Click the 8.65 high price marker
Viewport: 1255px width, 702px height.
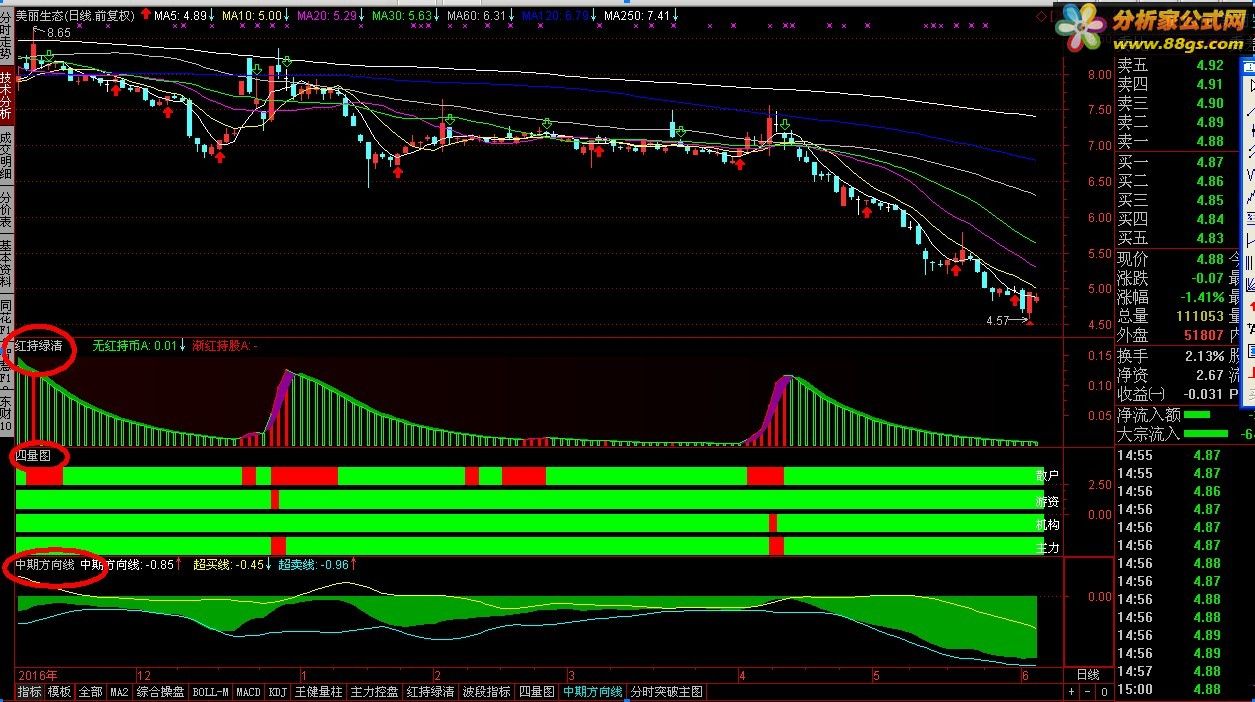(58, 33)
